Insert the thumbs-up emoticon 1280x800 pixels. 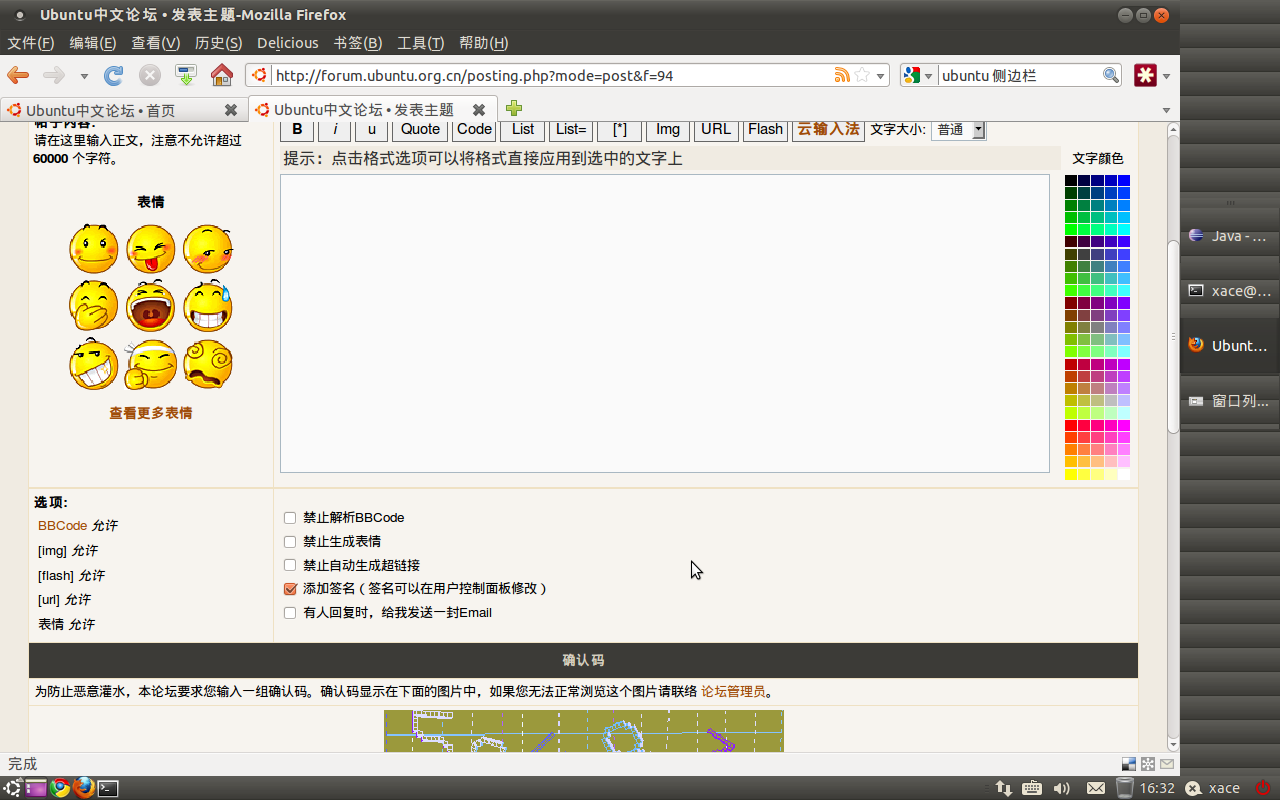pos(151,364)
